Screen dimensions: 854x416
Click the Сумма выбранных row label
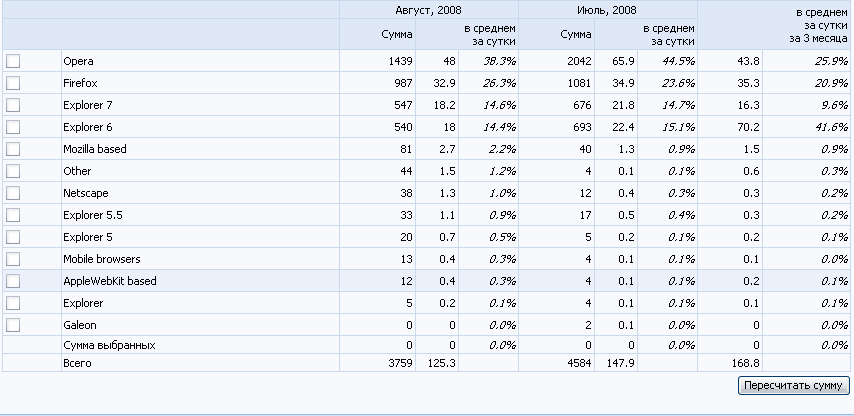pyautogui.click(x=109, y=345)
